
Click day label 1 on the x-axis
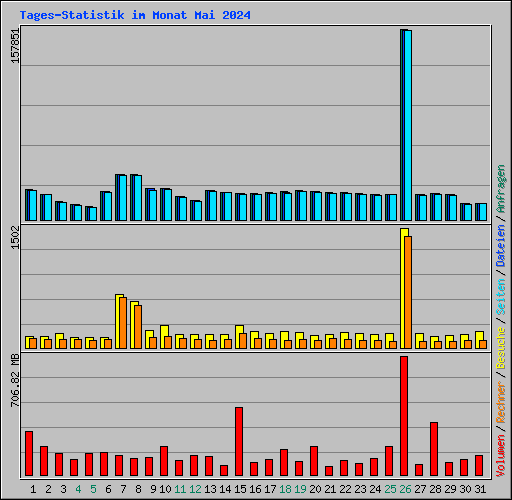pyautogui.click(x=33, y=489)
